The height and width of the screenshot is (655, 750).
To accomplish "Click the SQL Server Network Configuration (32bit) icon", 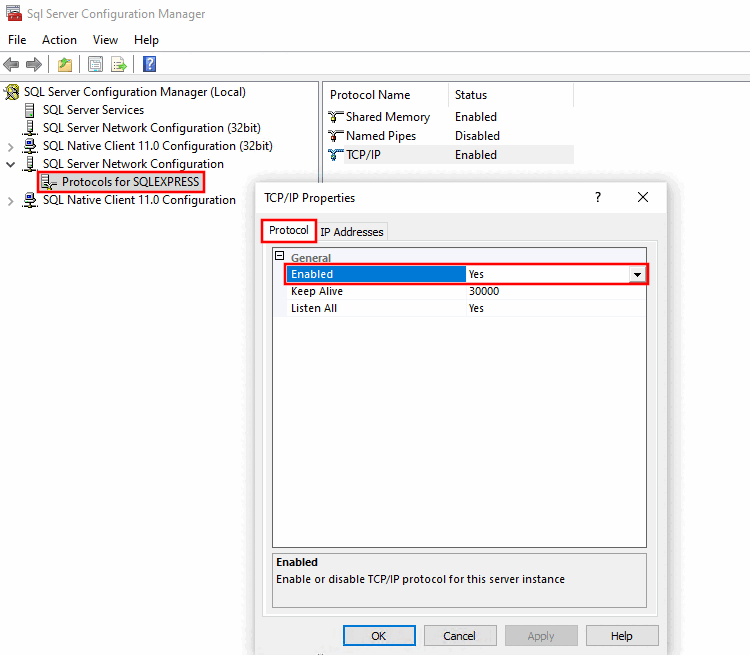I will coord(30,128).
